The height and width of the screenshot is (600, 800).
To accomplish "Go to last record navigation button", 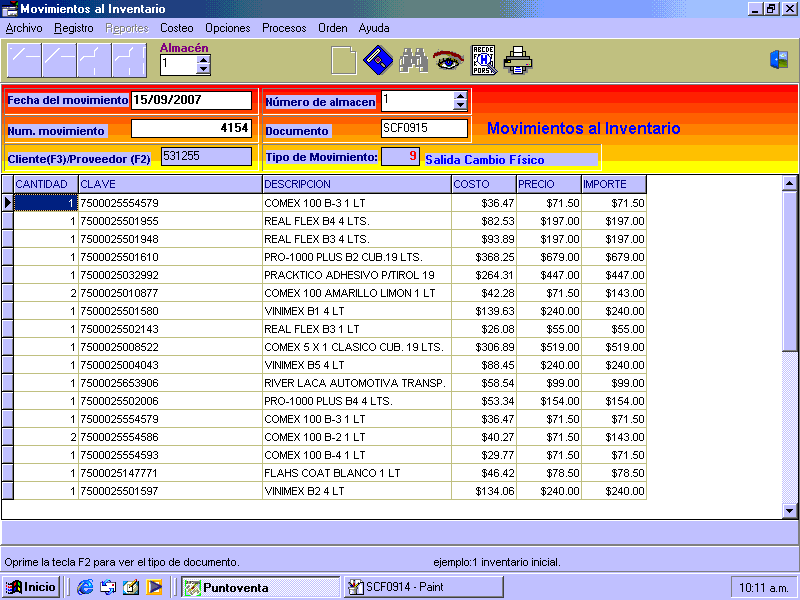I will [x=129, y=61].
